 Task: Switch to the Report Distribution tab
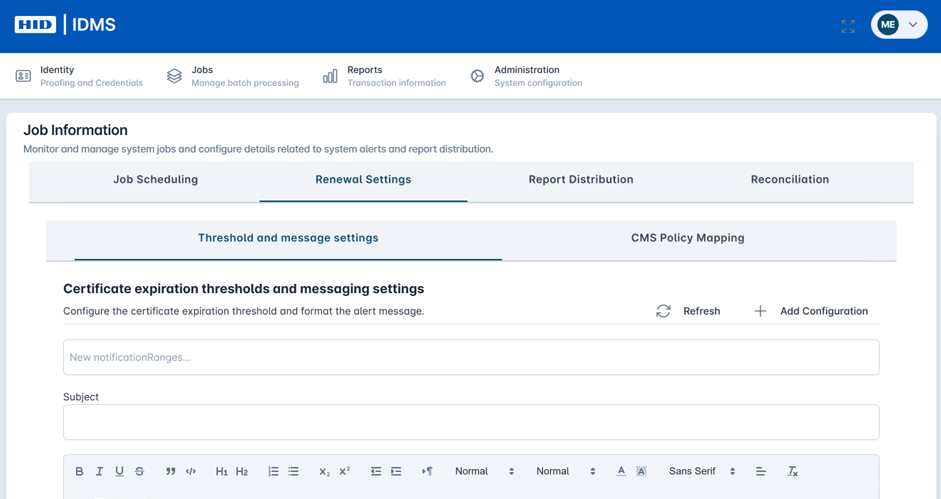click(580, 180)
